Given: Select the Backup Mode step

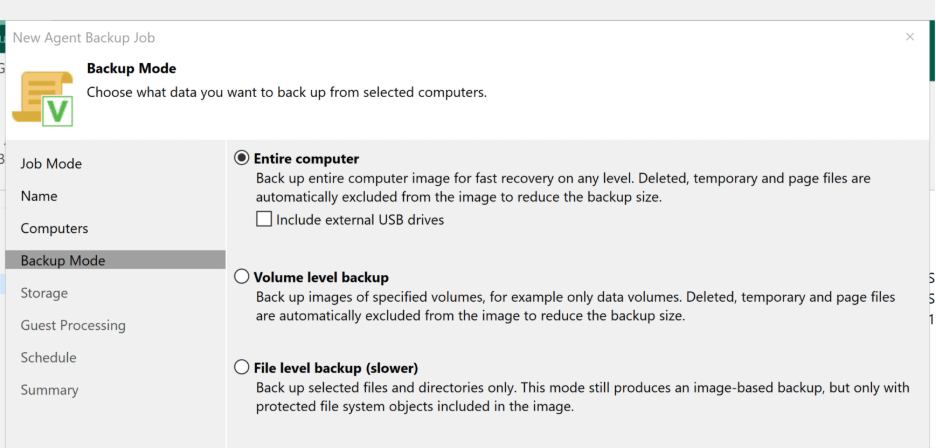Looking at the screenshot, I should point(63,261).
